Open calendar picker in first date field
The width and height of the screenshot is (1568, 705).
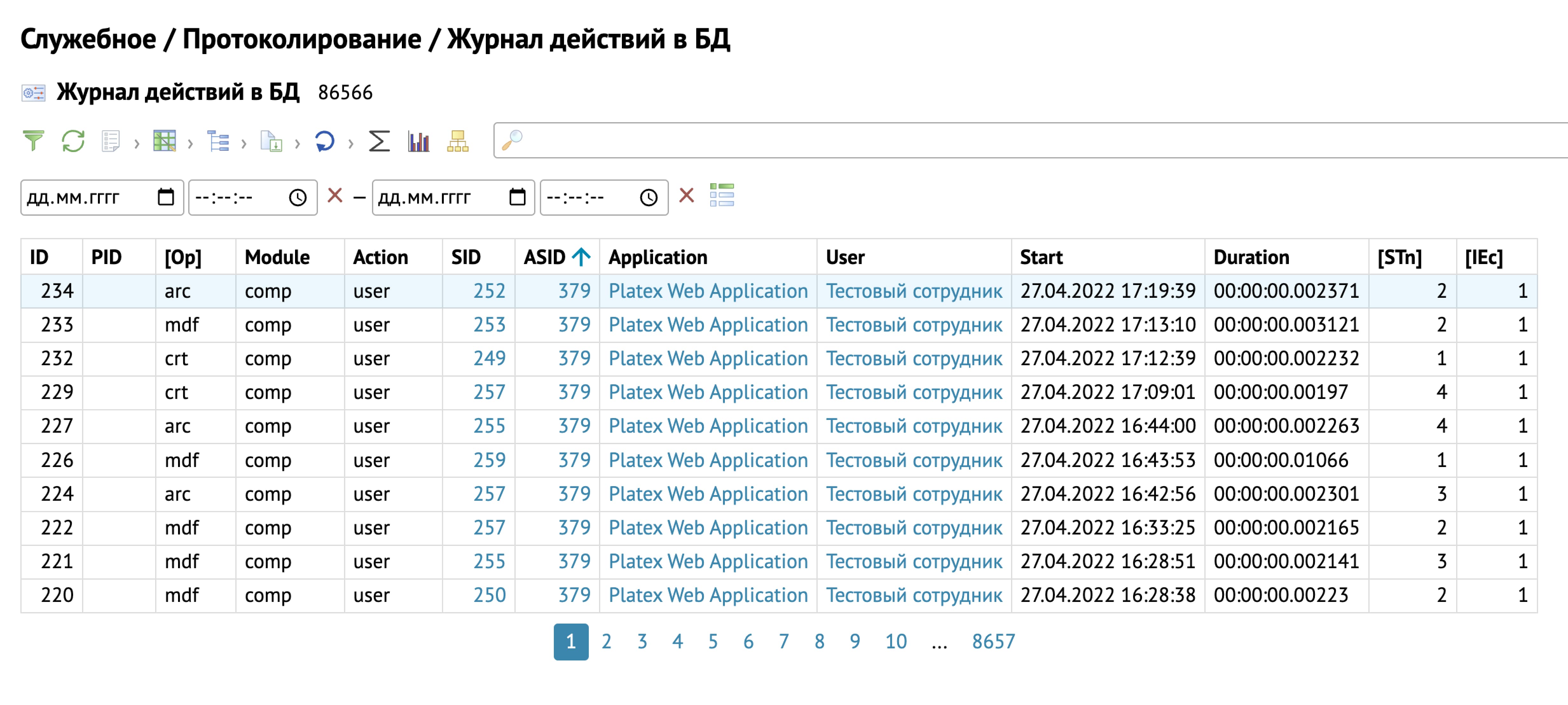pos(166,197)
